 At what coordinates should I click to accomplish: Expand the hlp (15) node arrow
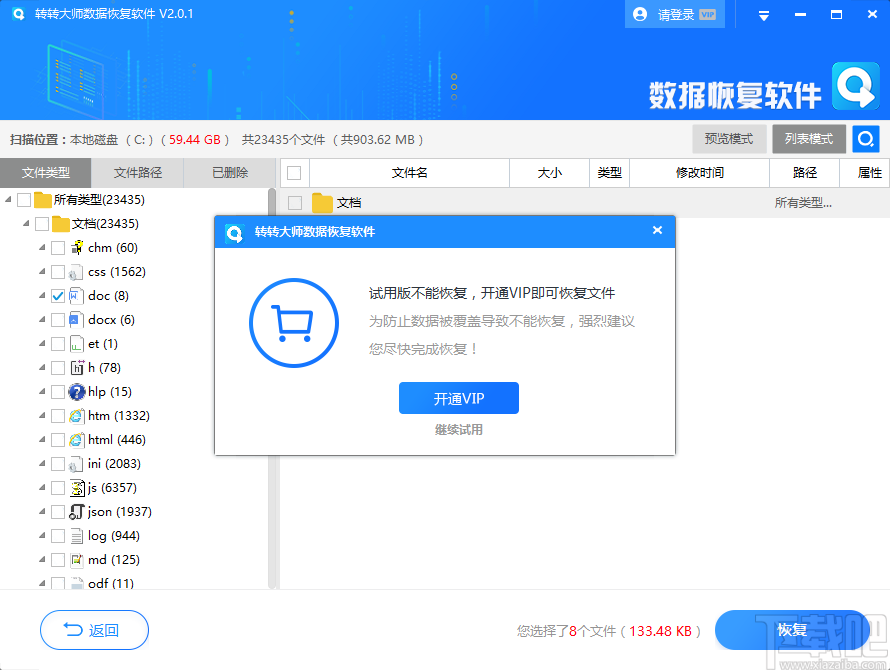[42, 391]
